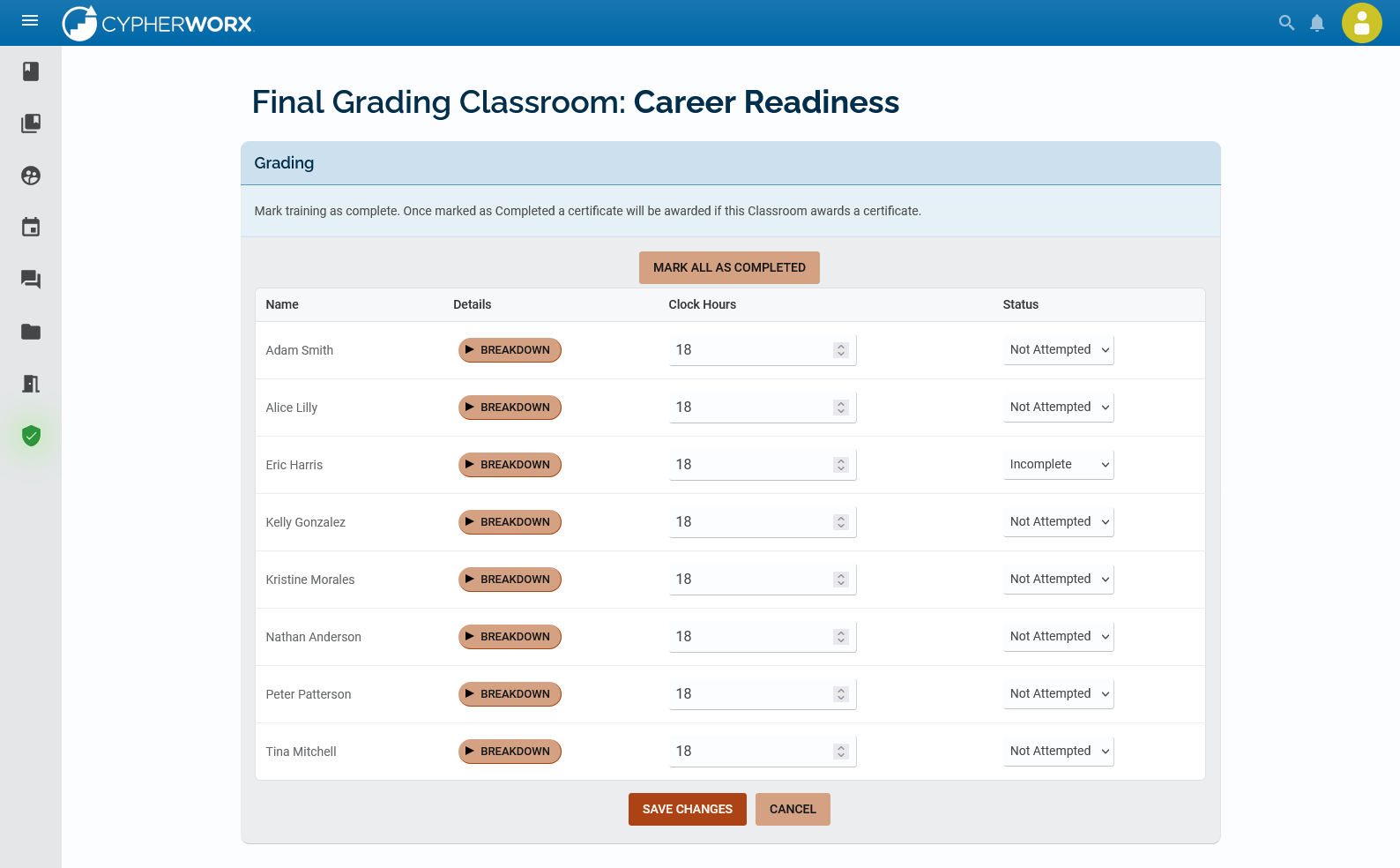This screenshot has height=868, width=1400.
Task: Open the hamburger navigation menu
Action: 30,20
